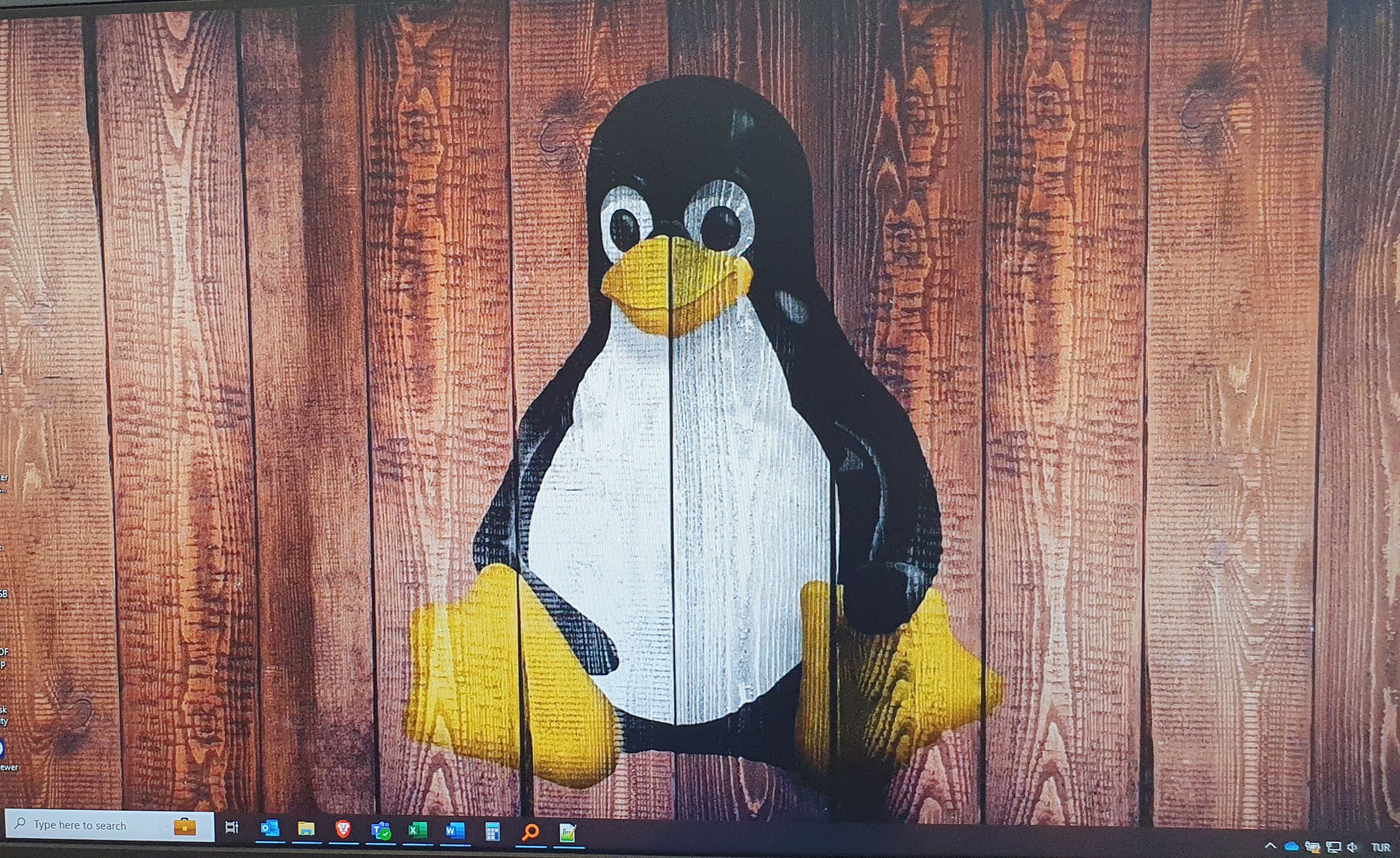Open Microsoft Teams from the taskbar
This screenshot has width=1400, height=858.
point(381,831)
